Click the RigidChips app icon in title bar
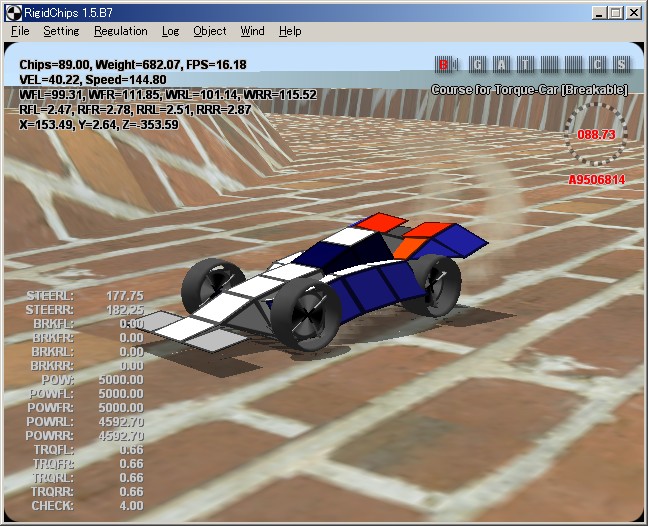Viewport: 648px width, 526px height. pos(13,13)
